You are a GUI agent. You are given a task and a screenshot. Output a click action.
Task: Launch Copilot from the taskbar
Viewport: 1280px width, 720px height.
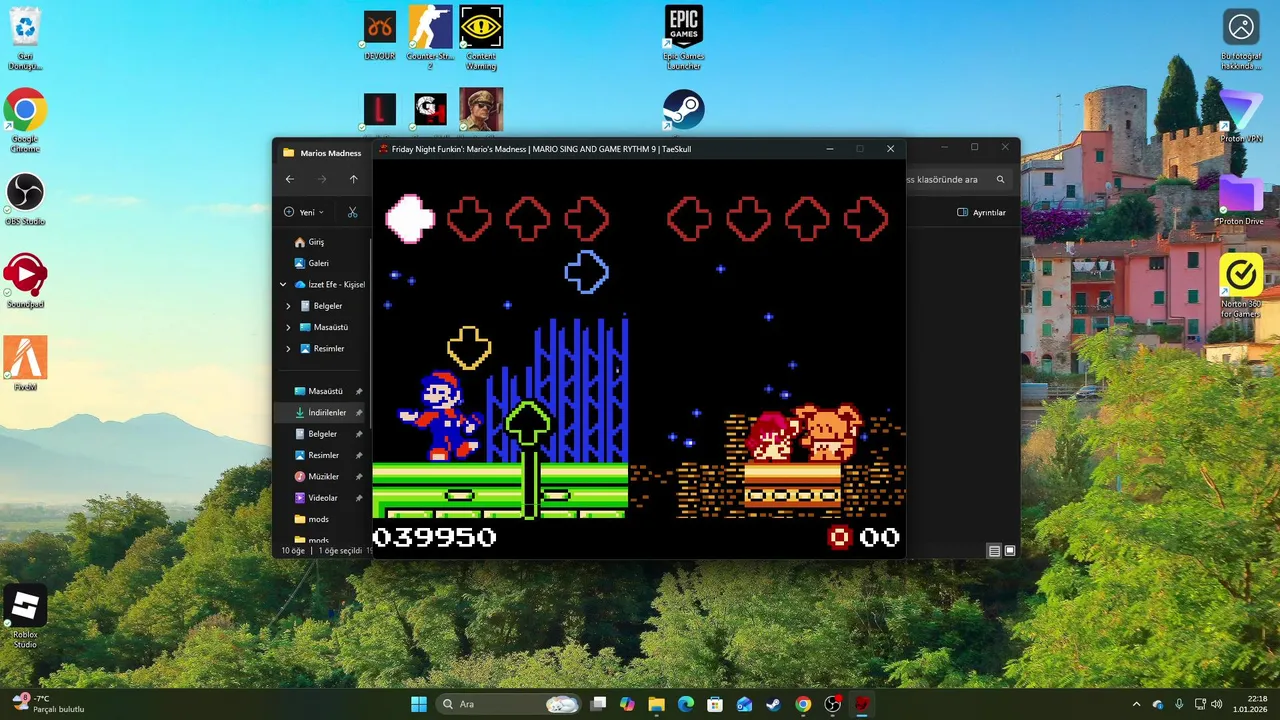pyautogui.click(x=627, y=704)
